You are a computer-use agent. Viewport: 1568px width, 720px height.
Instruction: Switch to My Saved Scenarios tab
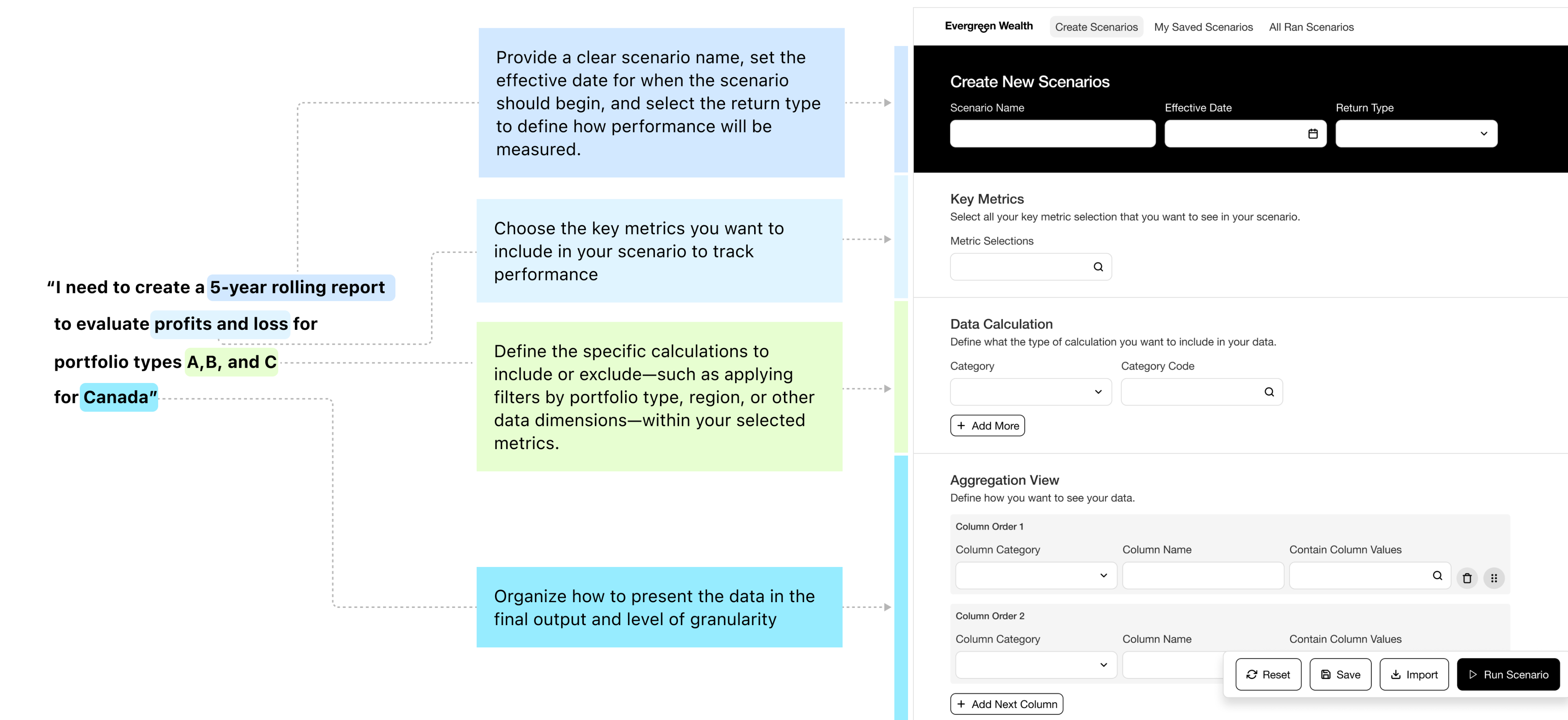[1203, 27]
